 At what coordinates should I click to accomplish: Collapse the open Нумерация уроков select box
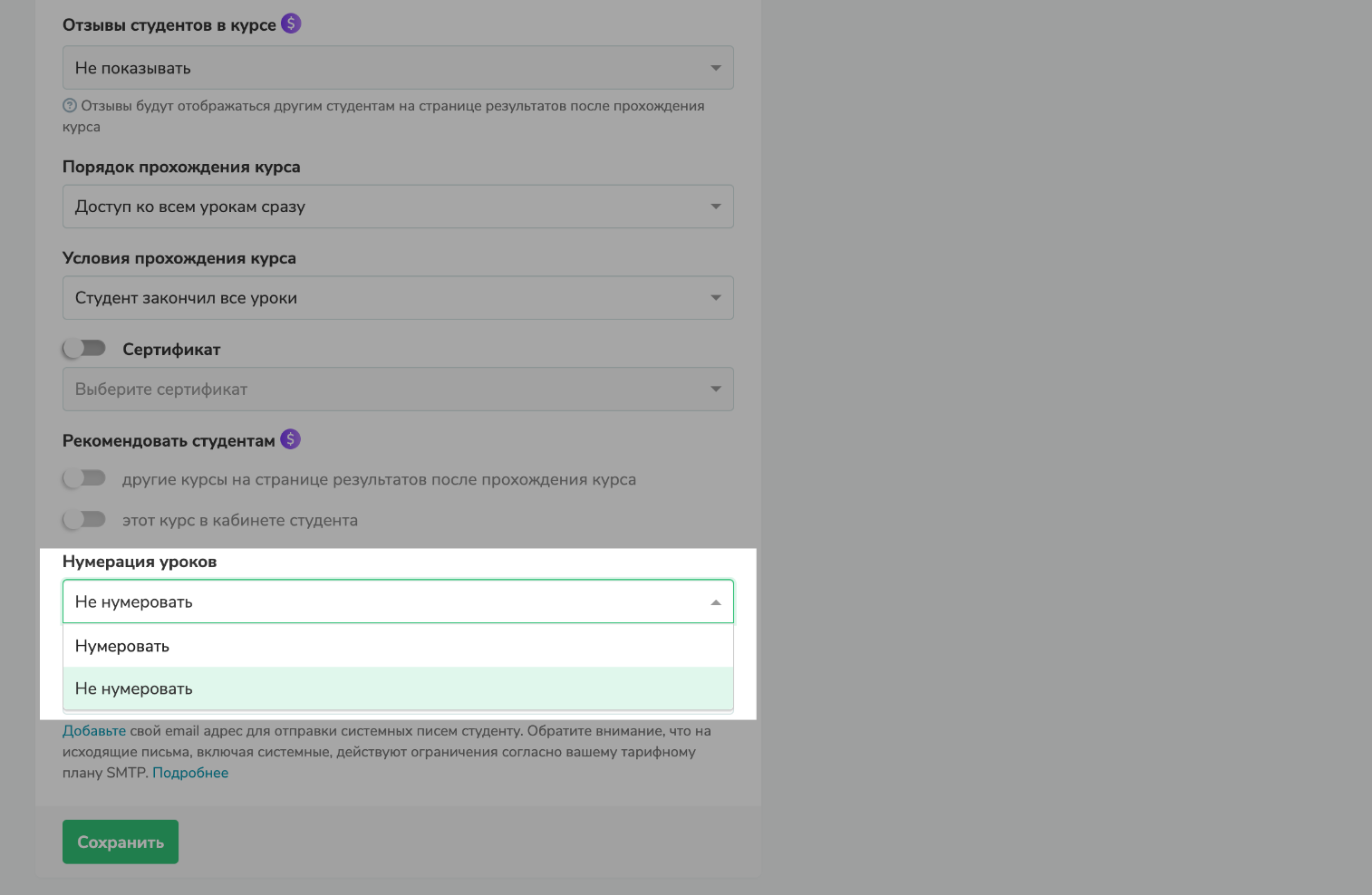(397, 601)
